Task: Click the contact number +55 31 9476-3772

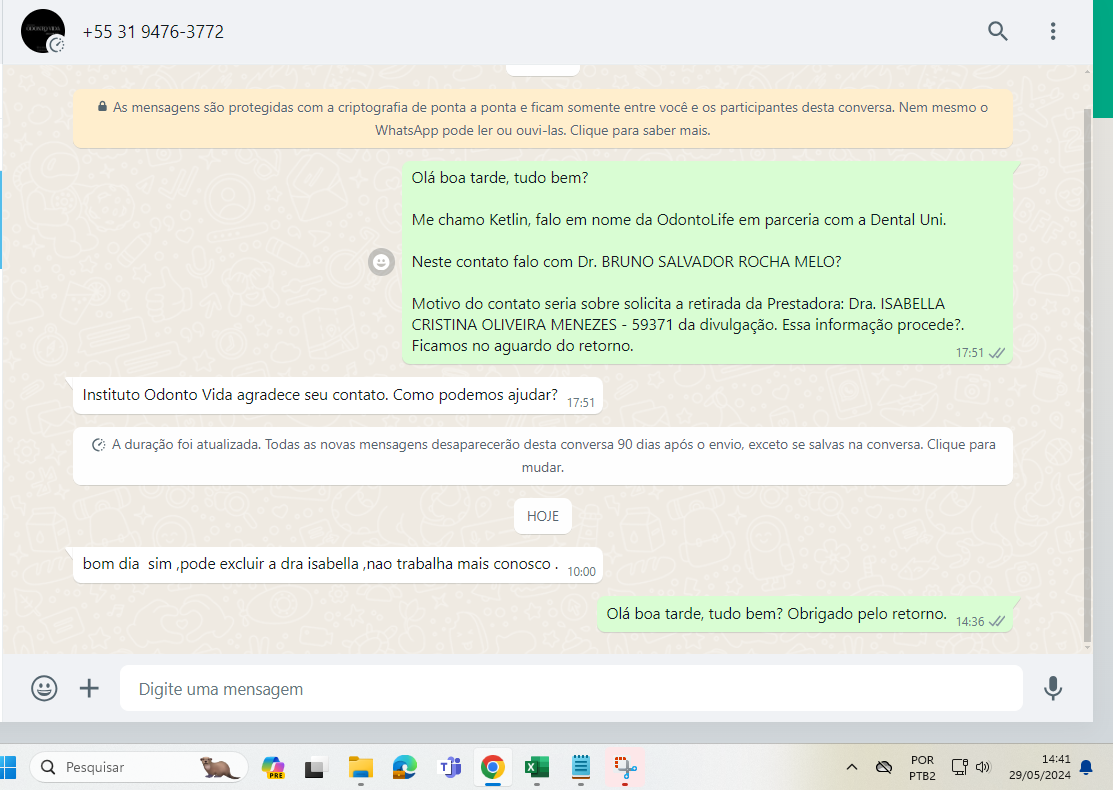Action: coord(153,32)
